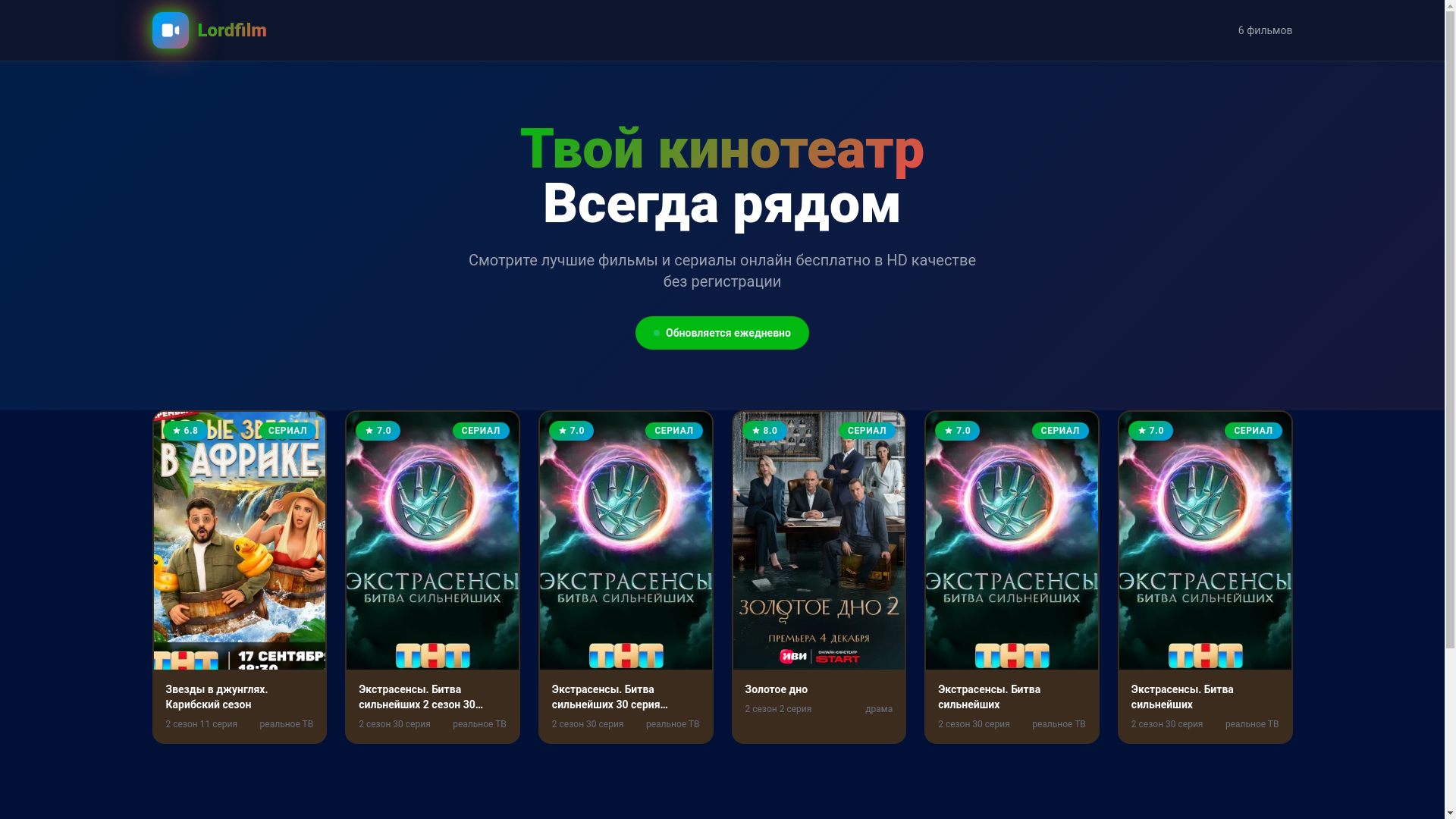Open 'Экстрасенсы. Битва сильнейших 2 сезон 30…' title
This screenshot has width=1456, height=819.
tap(421, 697)
